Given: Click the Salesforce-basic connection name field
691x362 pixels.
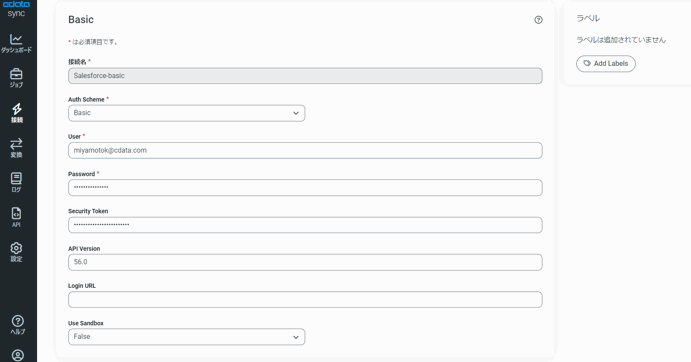Looking at the screenshot, I should coord(305,76).
